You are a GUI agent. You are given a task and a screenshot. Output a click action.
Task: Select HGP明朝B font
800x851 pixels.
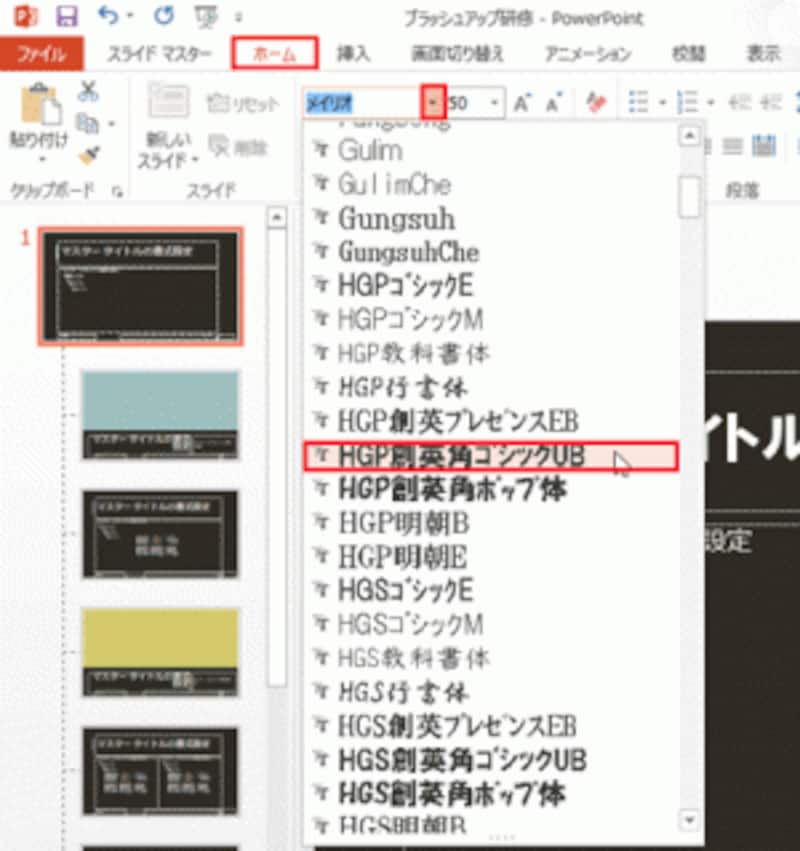(x=491, y=523)
